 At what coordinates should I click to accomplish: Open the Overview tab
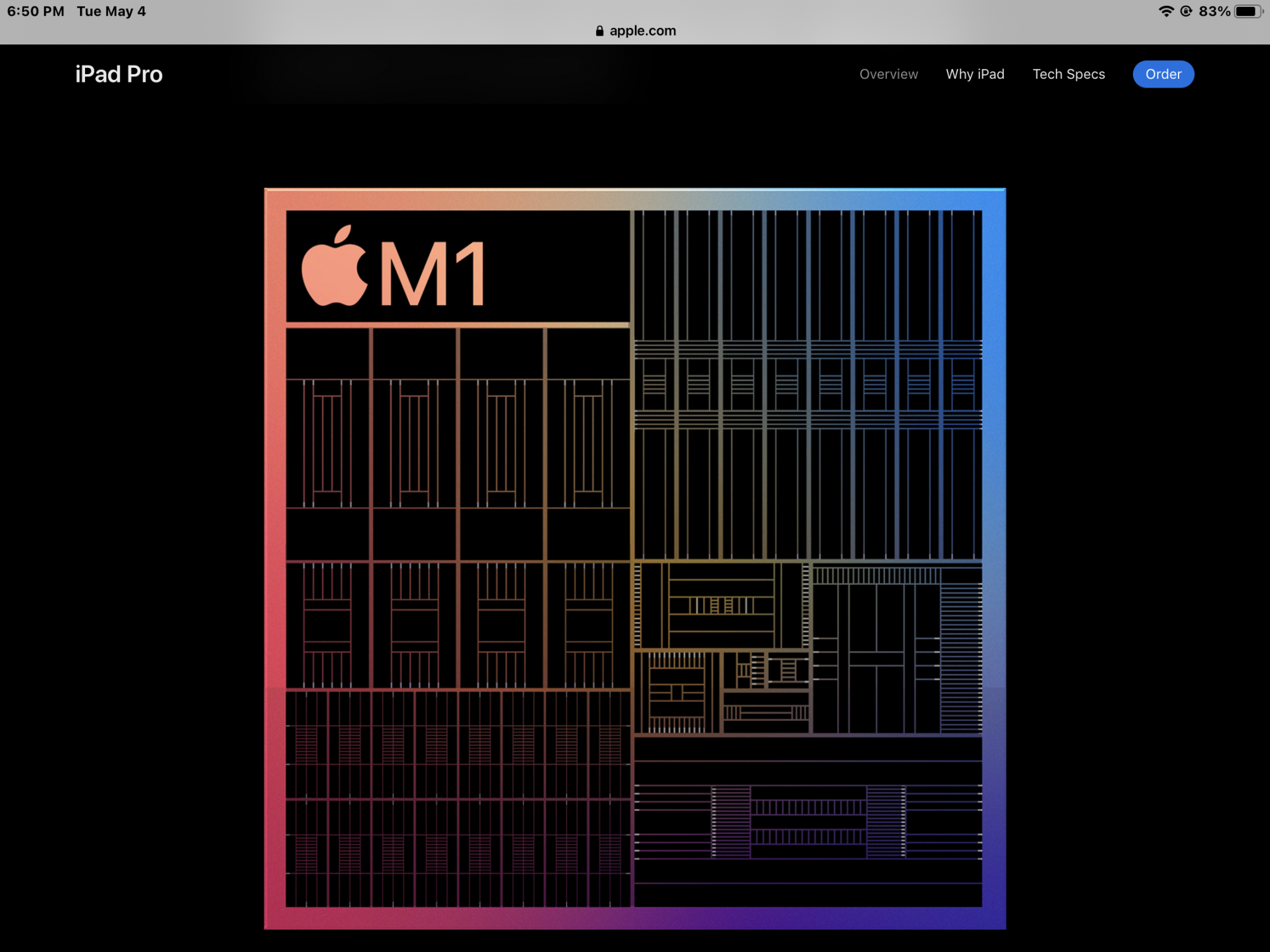888,74
